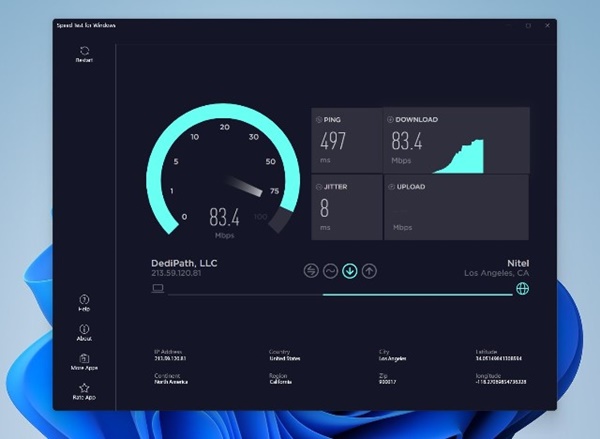The height and width of the screenshot is (439, 600).
Task: Click the Continent value North America
Action: point(171,382)
